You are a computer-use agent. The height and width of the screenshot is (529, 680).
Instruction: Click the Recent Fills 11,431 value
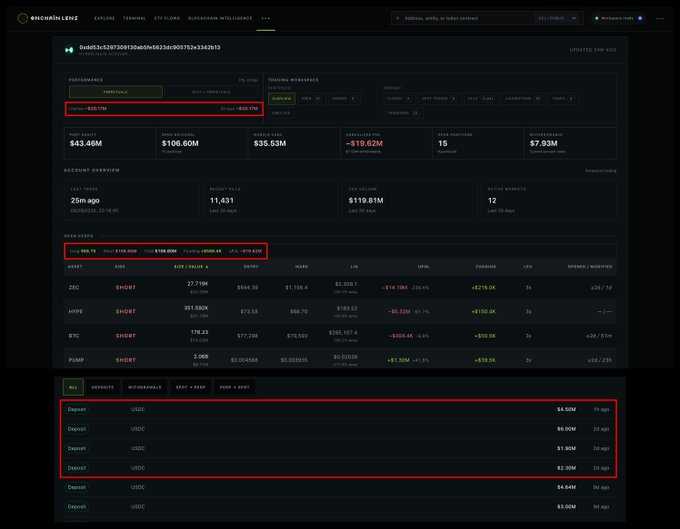[222, 200]
